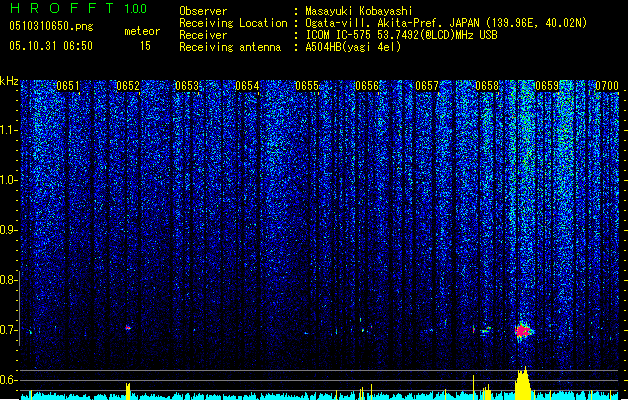Viewport: 629px width, 400px height.
Task: Click the yellow power spike at 0652
Action: 128,391
